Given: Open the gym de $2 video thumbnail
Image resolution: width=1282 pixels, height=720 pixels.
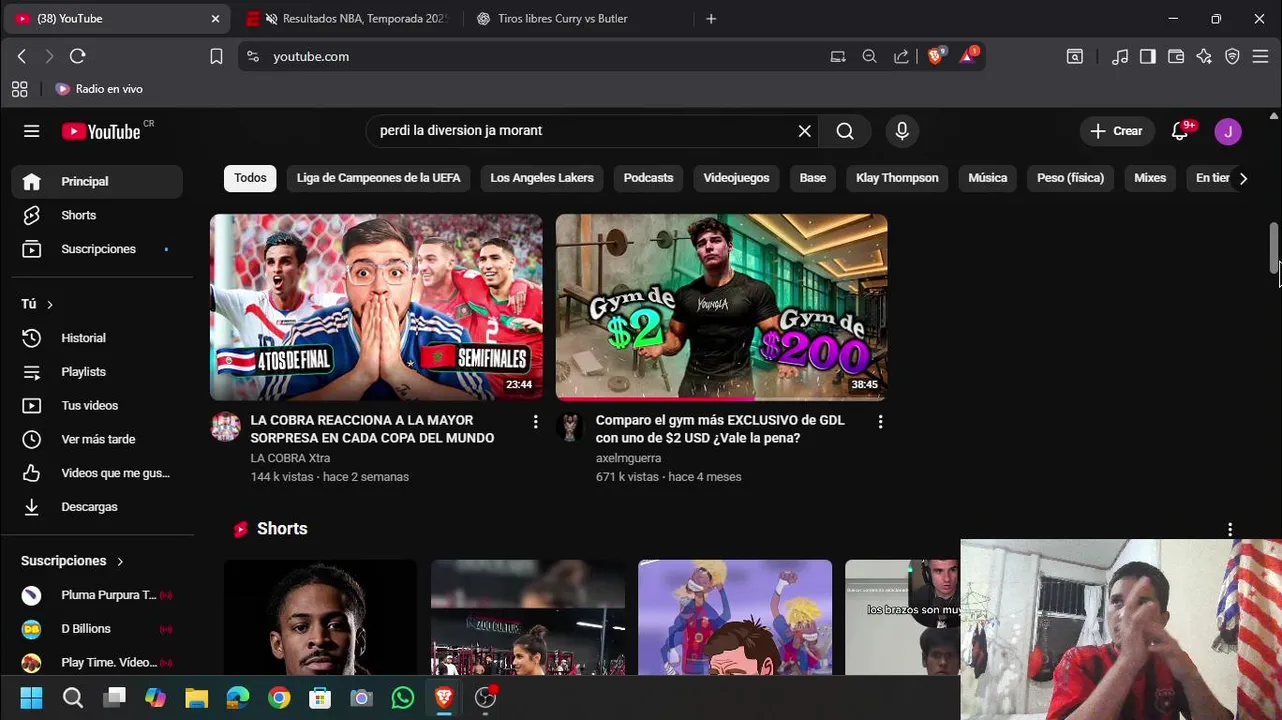Looking at the screenshot, I should pos(721,307).
